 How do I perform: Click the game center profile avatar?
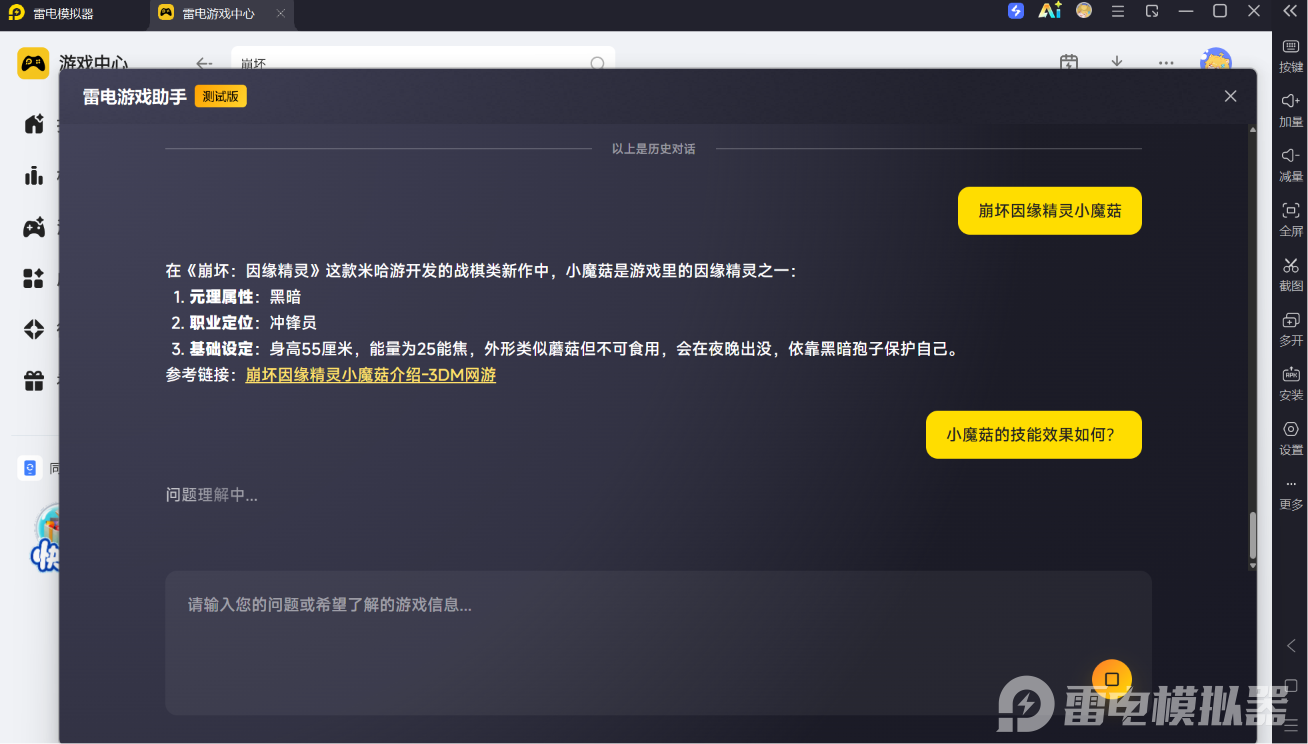click(1216, 60)
